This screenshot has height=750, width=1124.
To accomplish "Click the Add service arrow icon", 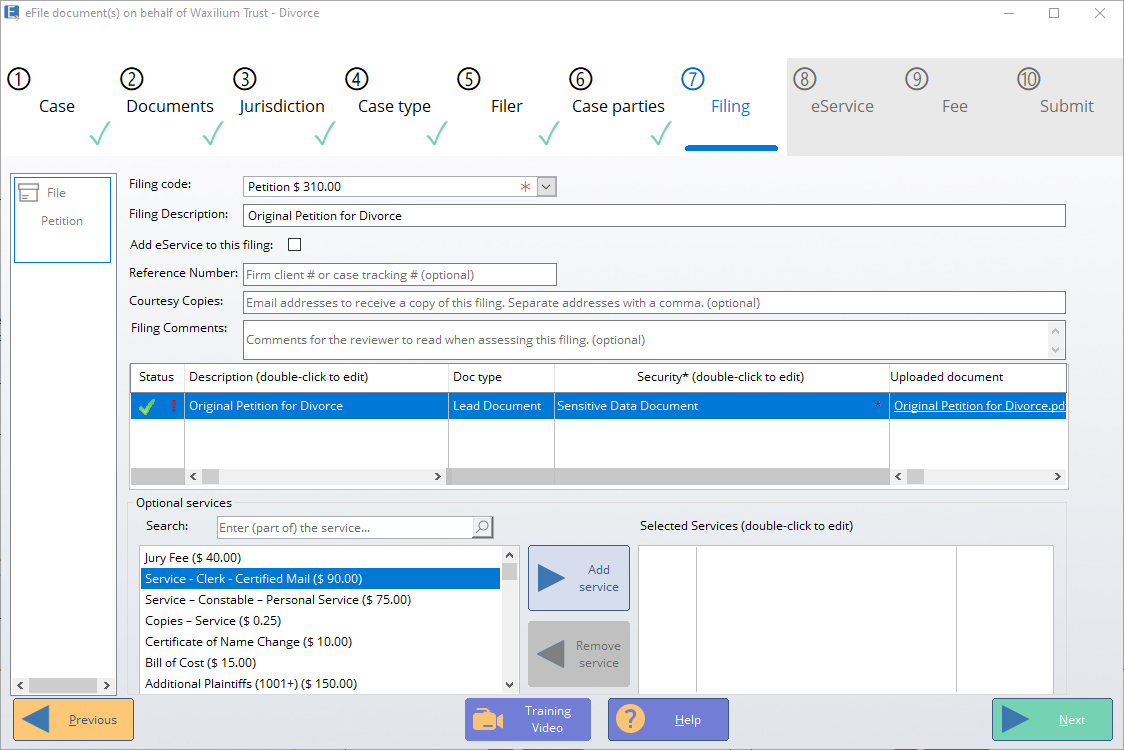I will [x=551, y=578].
